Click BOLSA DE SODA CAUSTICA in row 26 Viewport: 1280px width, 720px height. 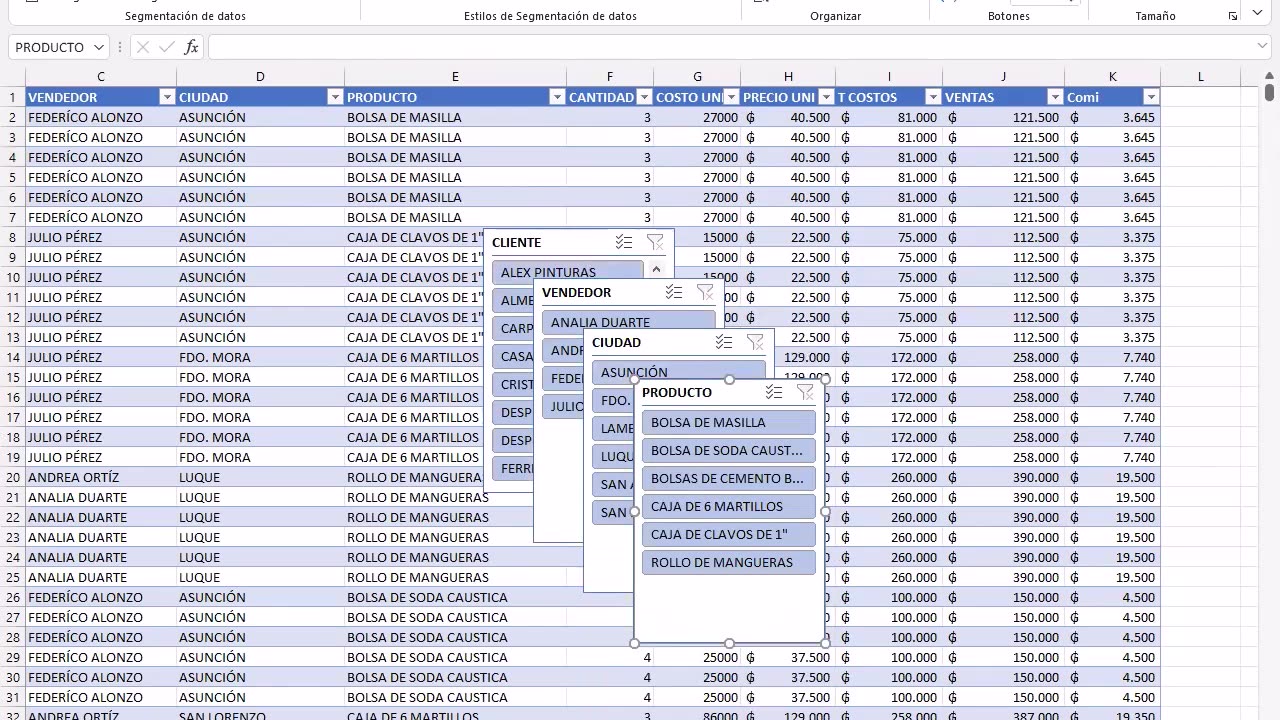coord(455,597)
